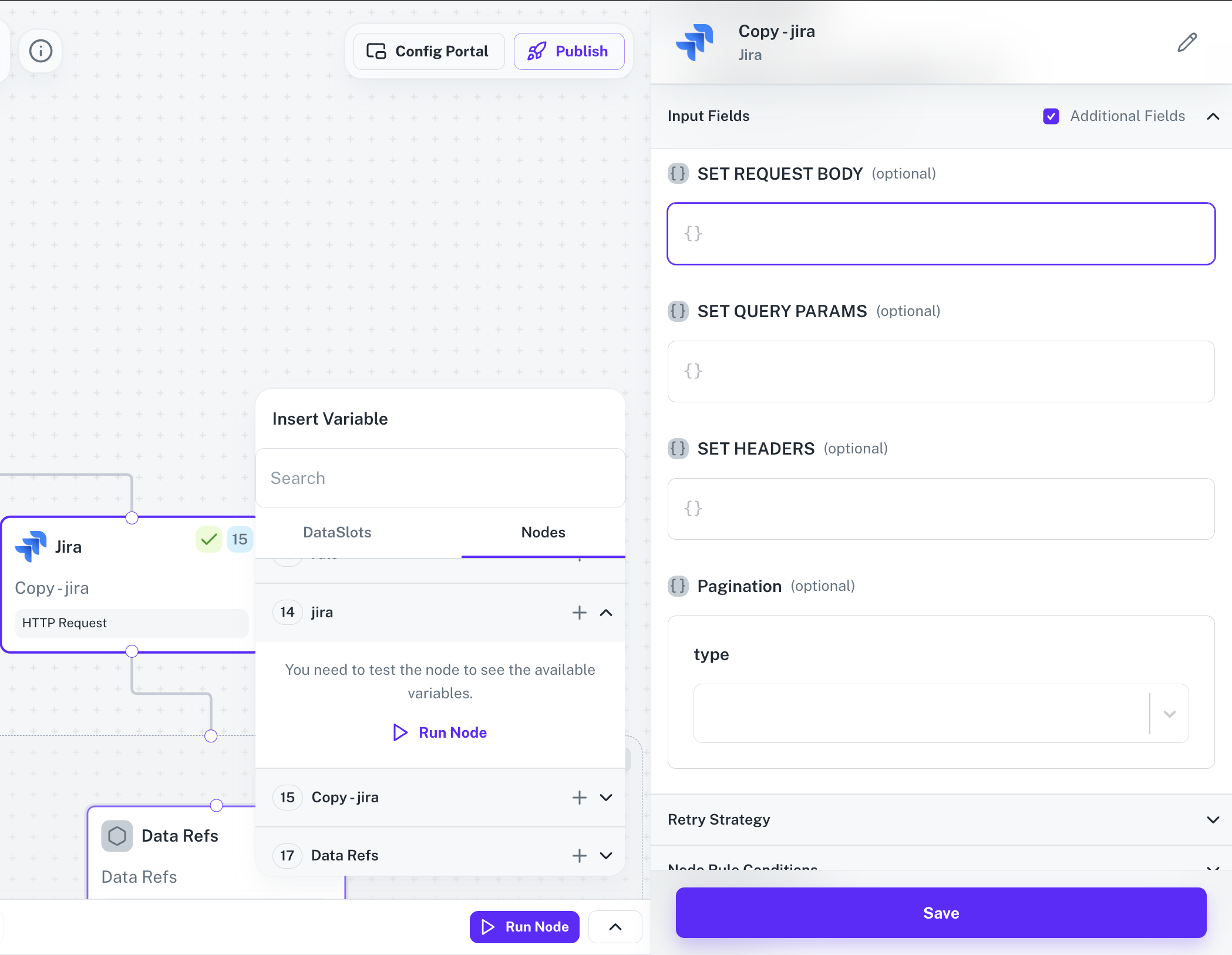Viewport: 1232px width, 955px height.
Task: Click plus icon next to jira node 14
Action: [579, 613]
